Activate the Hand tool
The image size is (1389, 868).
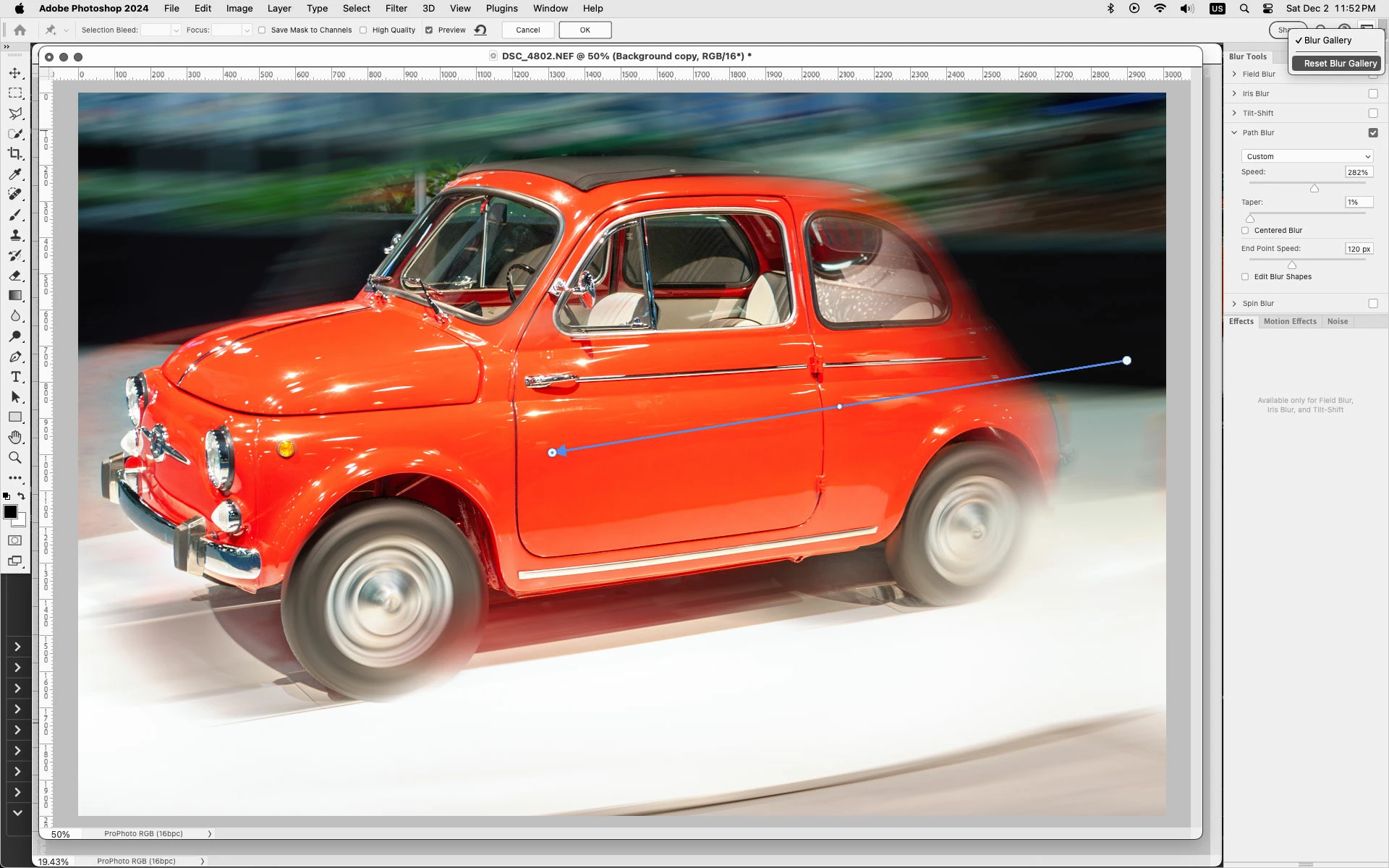click(15, 437)
